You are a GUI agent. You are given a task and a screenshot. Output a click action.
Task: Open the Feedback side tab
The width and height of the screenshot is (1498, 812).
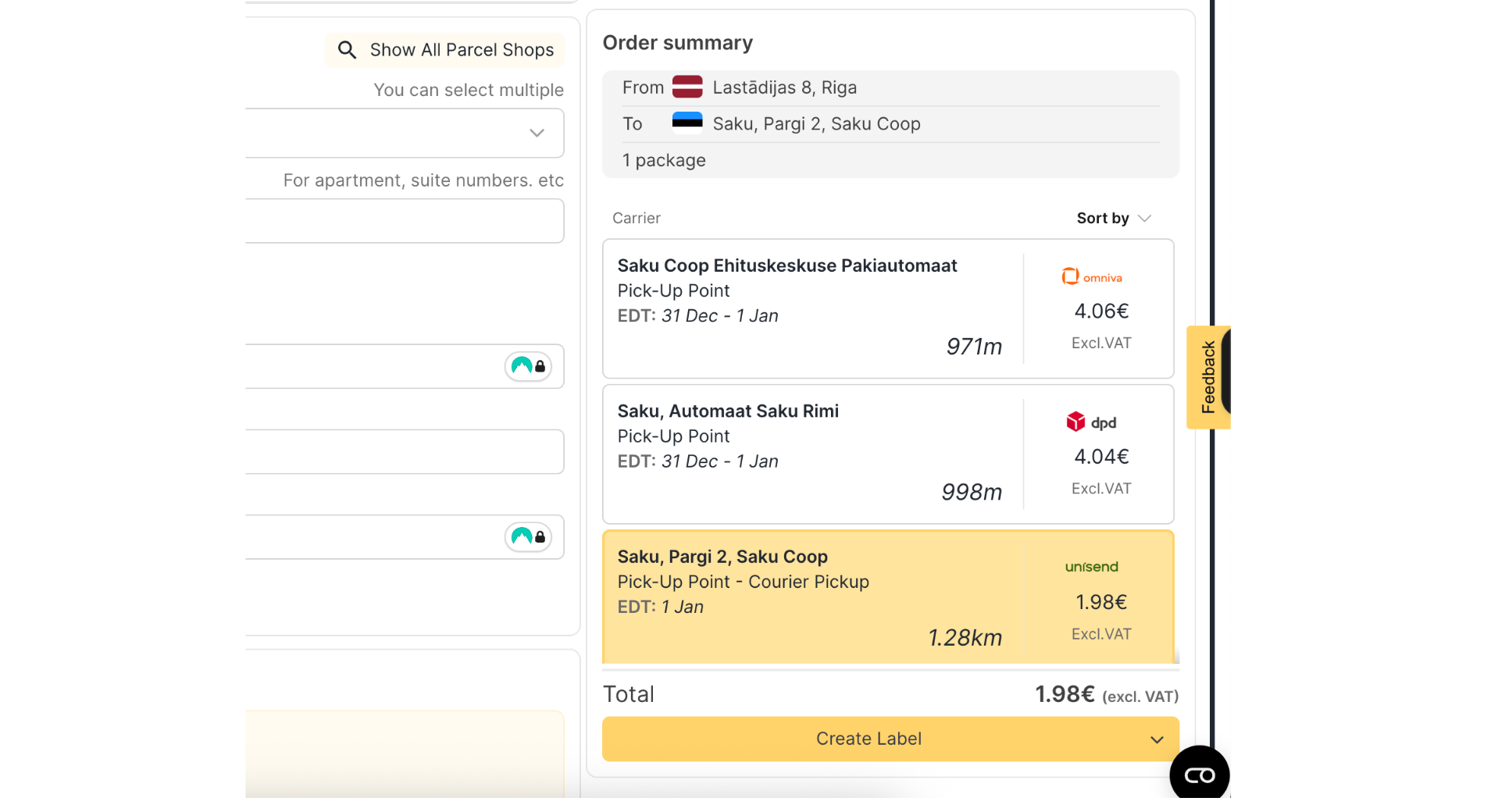(1207, 377)
